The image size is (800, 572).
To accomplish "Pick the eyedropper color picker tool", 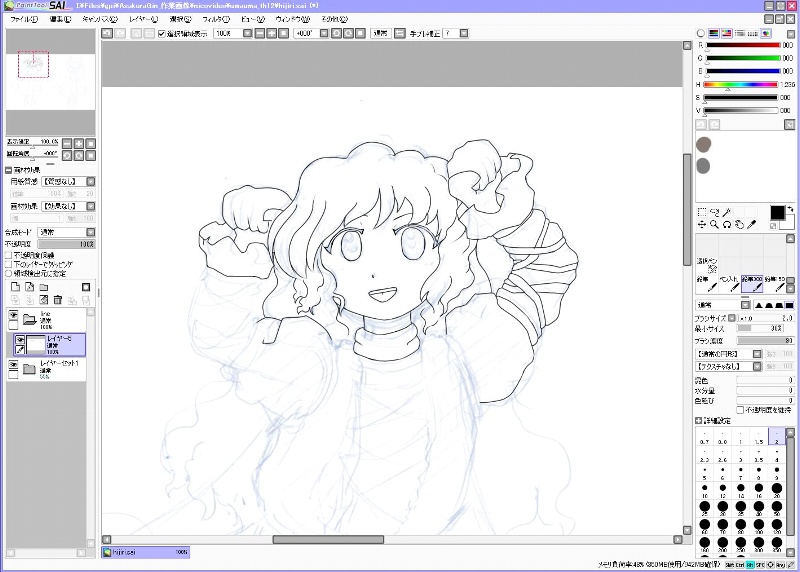I will click(x=751, y=224).
